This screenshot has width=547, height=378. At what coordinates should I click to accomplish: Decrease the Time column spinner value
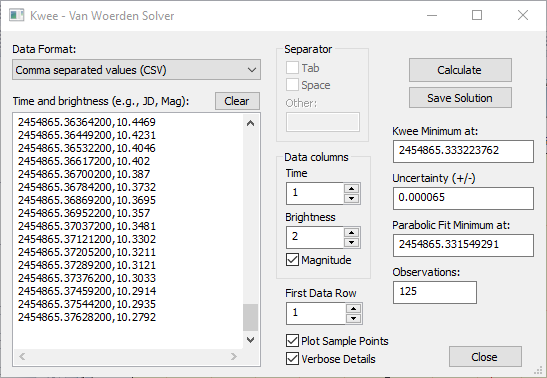pyautogui.click(x=351, y=198)
